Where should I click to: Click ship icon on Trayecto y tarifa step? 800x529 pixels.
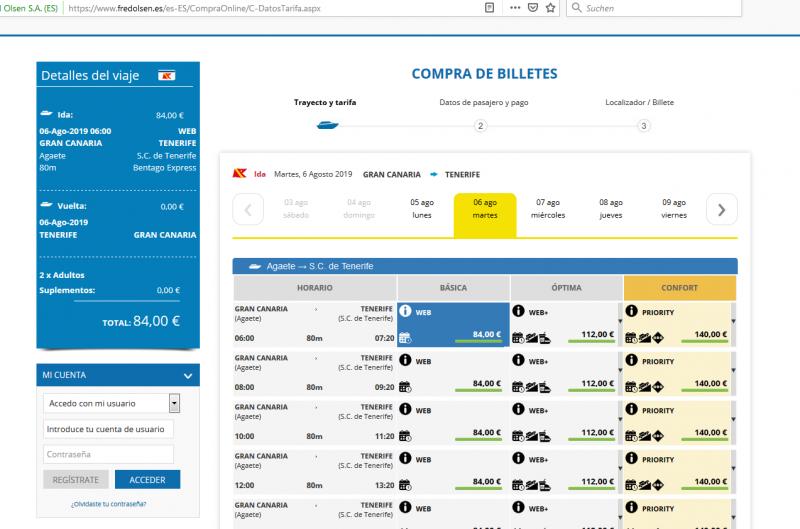(x=327, y=124)
